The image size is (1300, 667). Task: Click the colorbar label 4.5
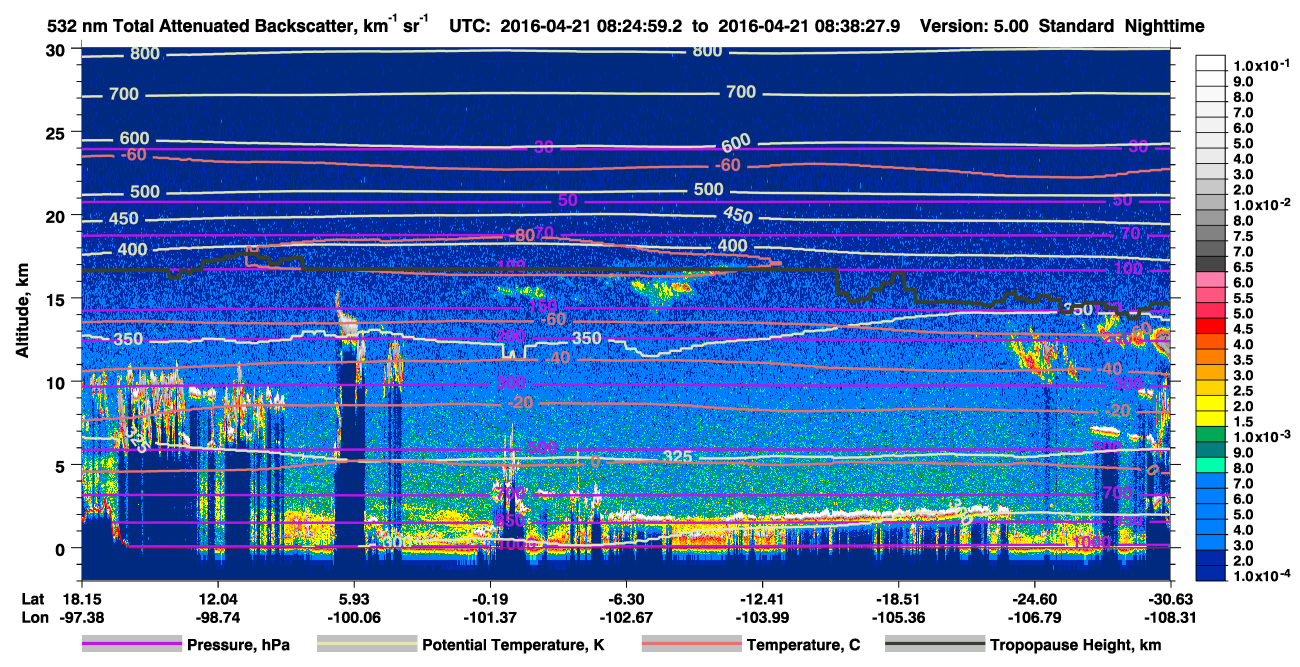pyautogui.click(x=1245, y=328)
